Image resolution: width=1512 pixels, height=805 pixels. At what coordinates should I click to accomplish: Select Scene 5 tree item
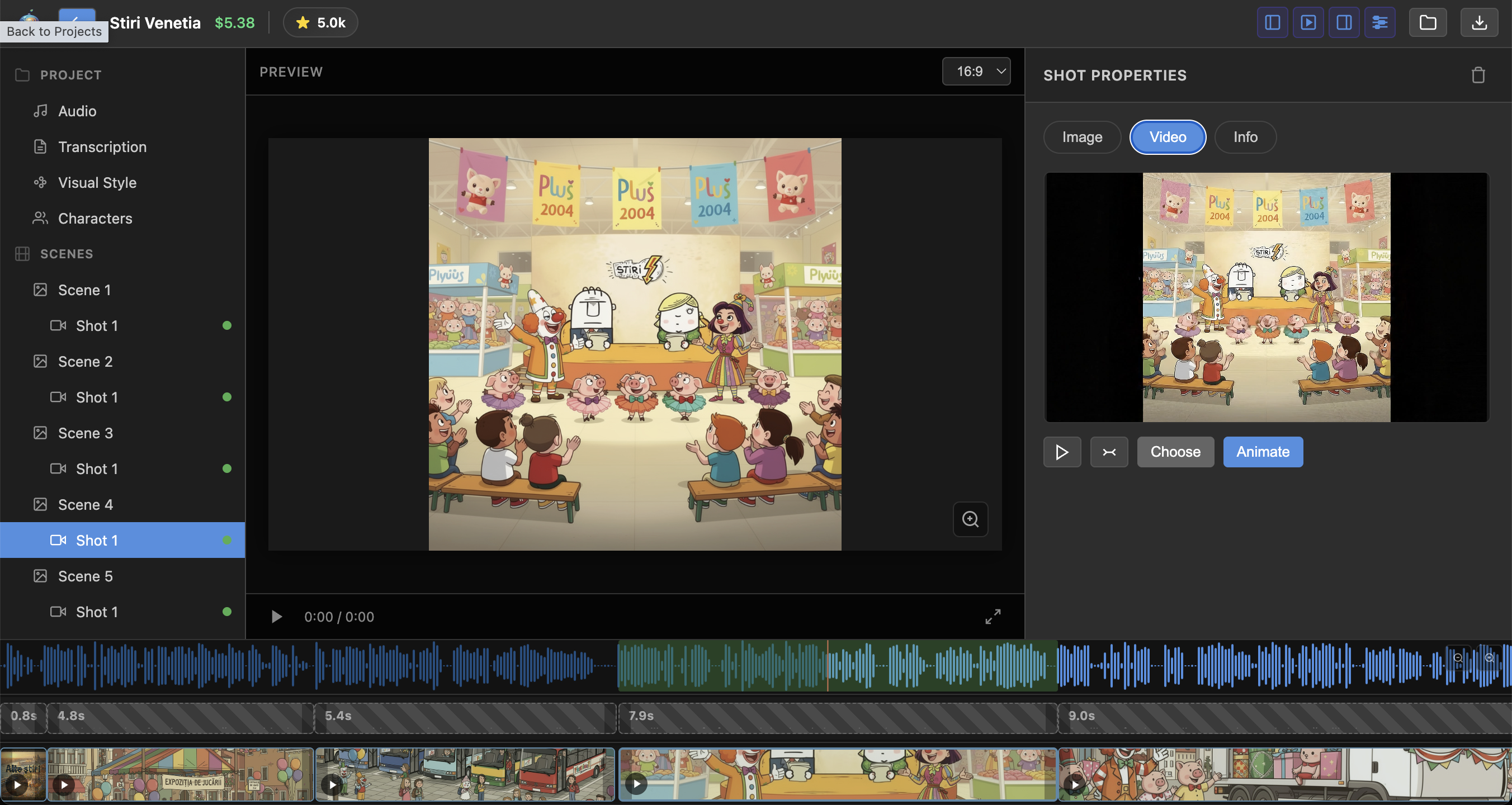[85, 576]
